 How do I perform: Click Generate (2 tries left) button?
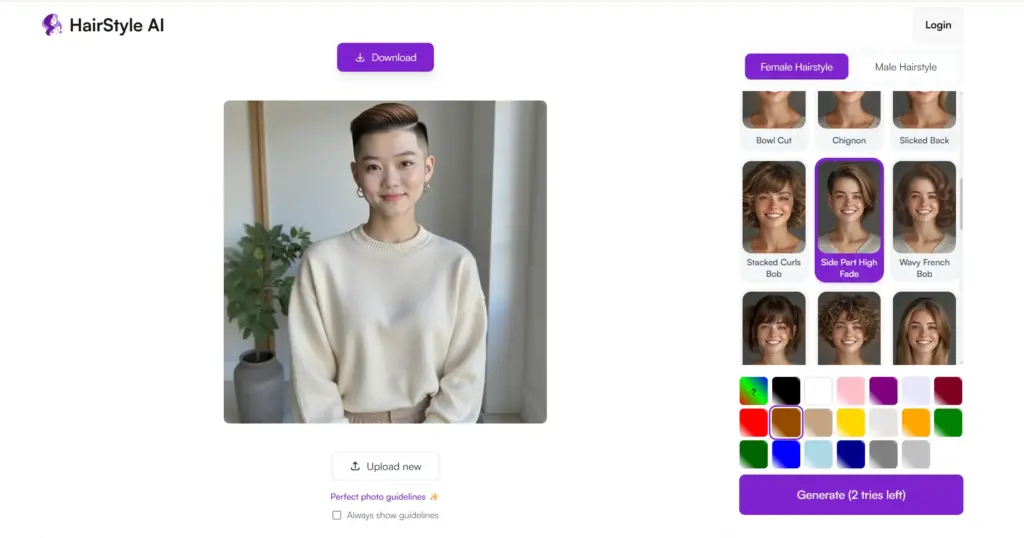click(851, 495)
